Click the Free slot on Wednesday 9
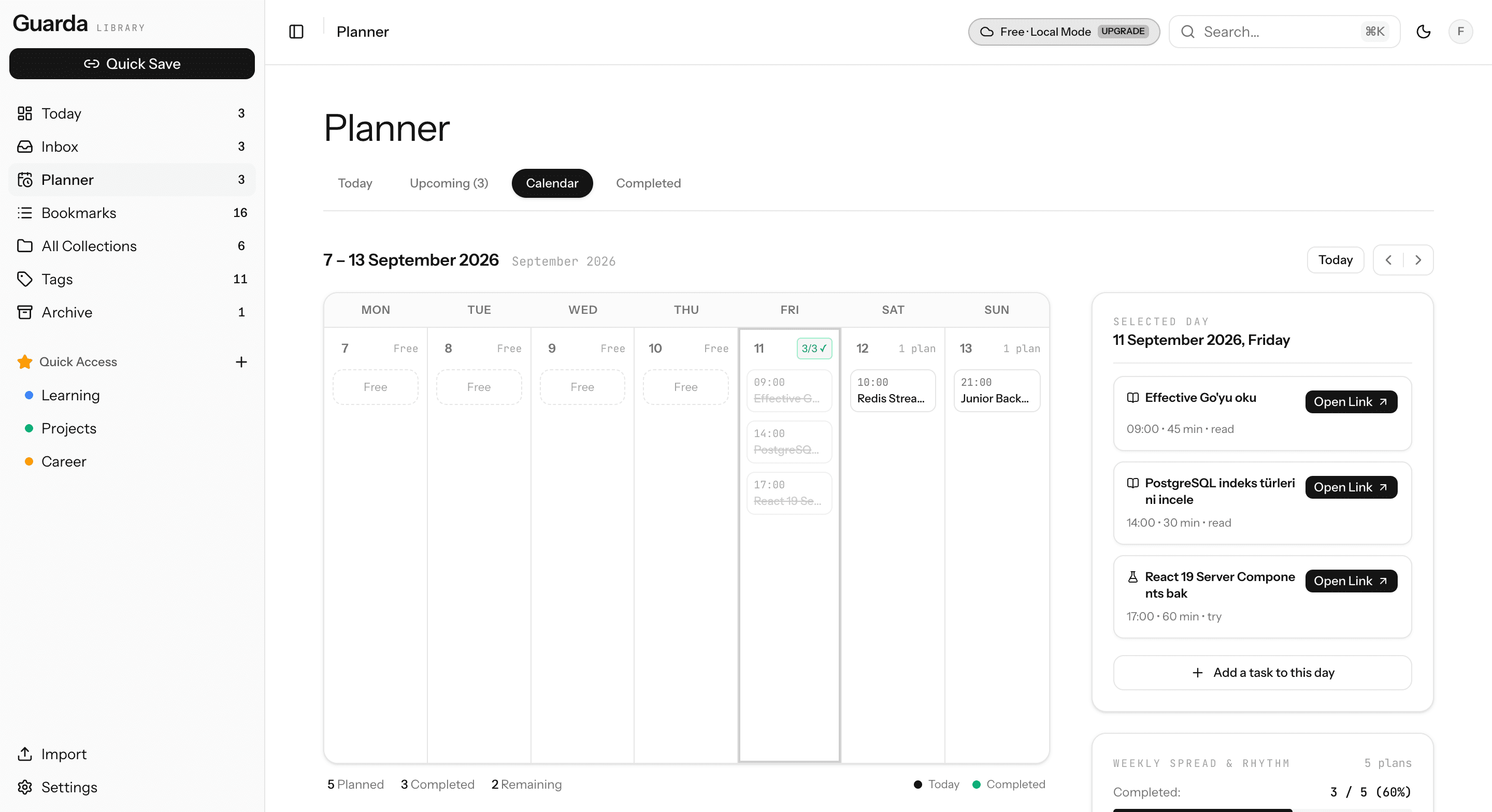Viewport: 1492px width, 812px height. [582, 387]
